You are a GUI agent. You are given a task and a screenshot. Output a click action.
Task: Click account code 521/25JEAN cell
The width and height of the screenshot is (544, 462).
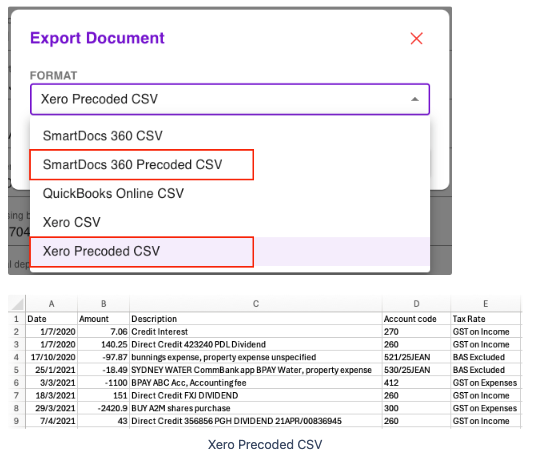416,357
